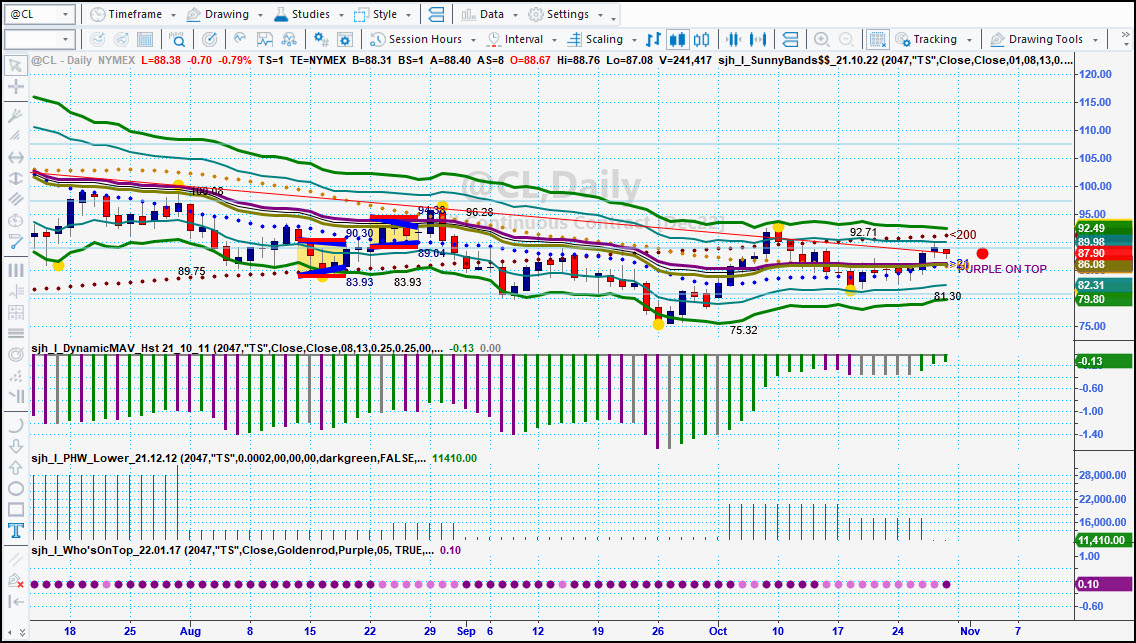This screenshot has width=1136, height=643.
Task: Select hollow candlestick chart style
Action: click(701, 39)
